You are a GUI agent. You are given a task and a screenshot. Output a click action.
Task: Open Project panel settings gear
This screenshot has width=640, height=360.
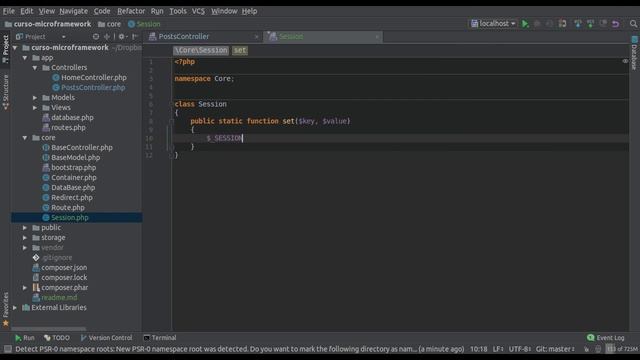pyautogui.click(x=122, y=36)
